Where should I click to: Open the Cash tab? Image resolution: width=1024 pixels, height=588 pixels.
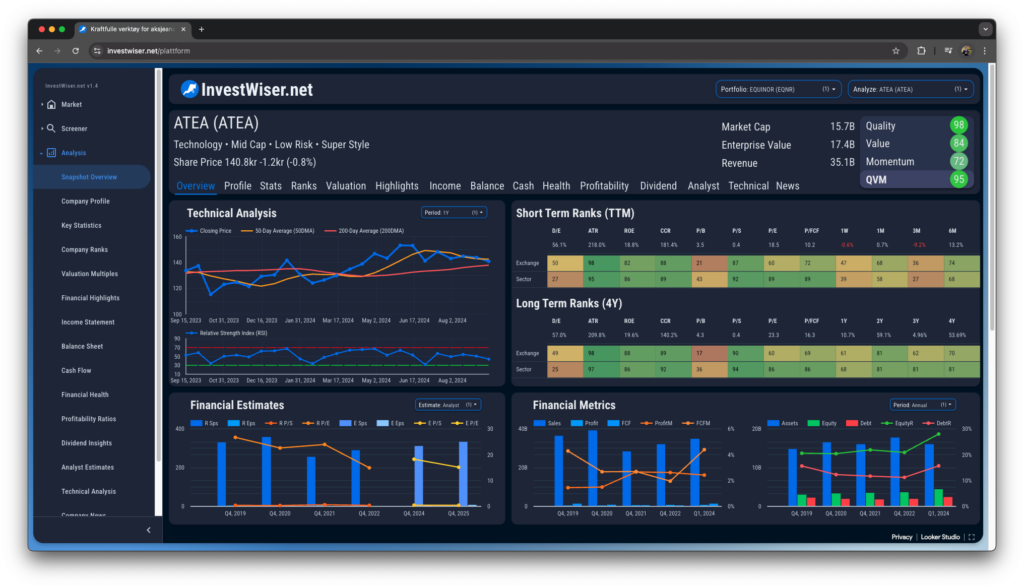[523, 186]
